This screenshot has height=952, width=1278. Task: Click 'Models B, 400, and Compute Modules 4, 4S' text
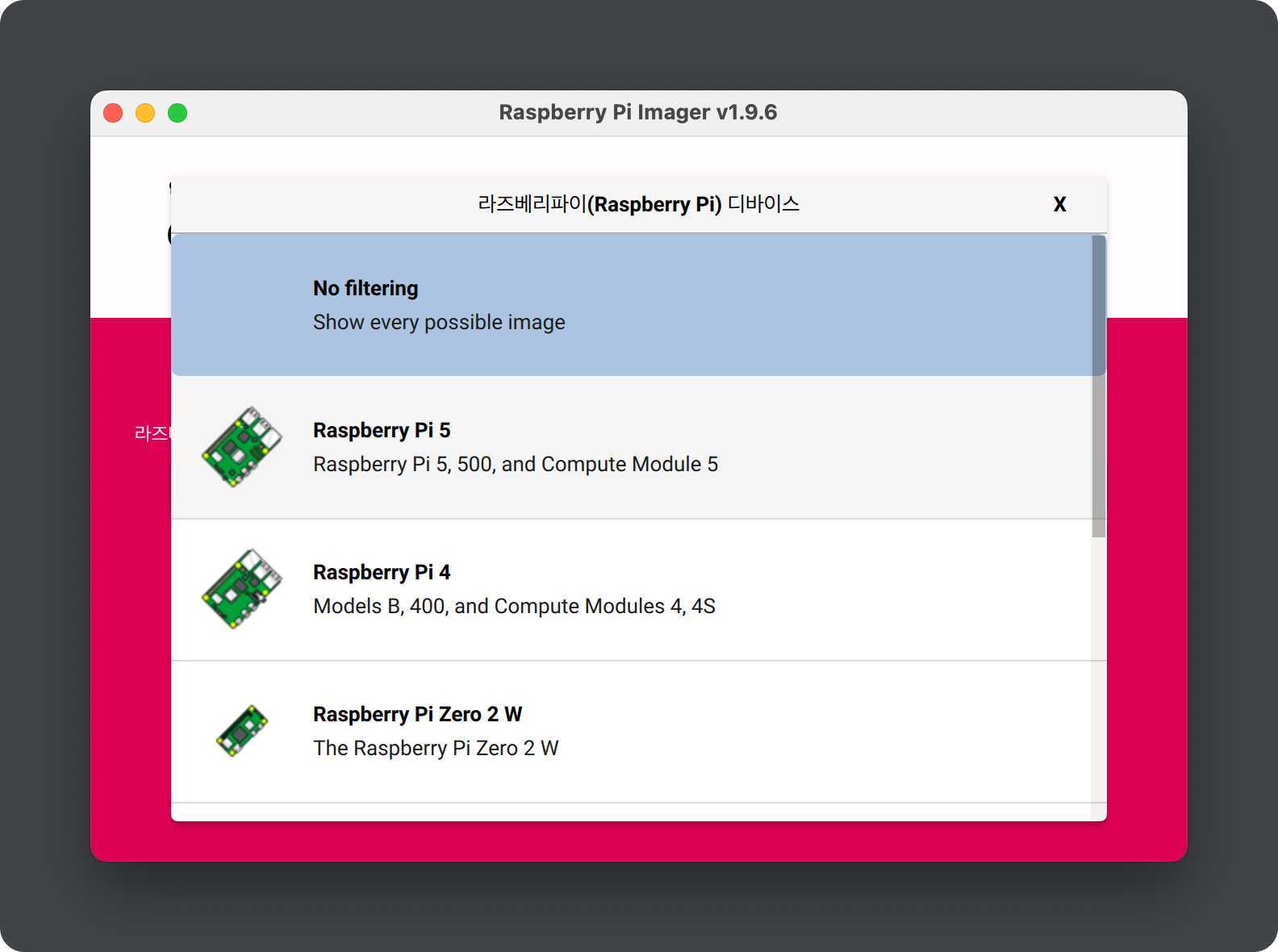tap(514, 606)
